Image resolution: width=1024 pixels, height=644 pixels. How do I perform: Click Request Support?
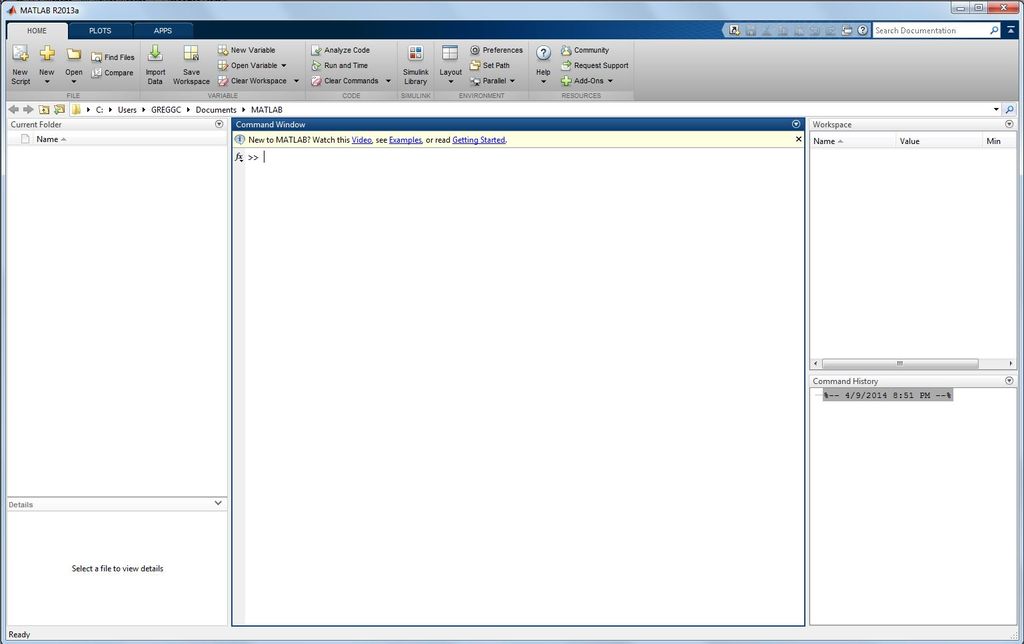[x=594, y=65]
